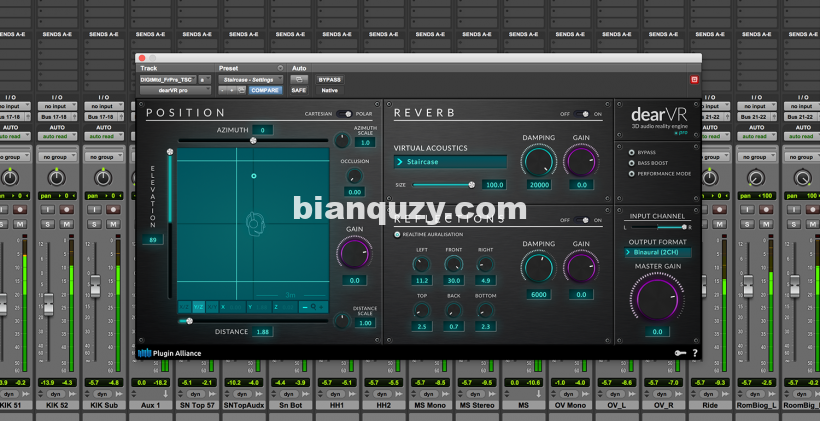This screenshot has height=421, width=820.
Task: Click the red target button in plugin header
Action: [x=694, y=79]
